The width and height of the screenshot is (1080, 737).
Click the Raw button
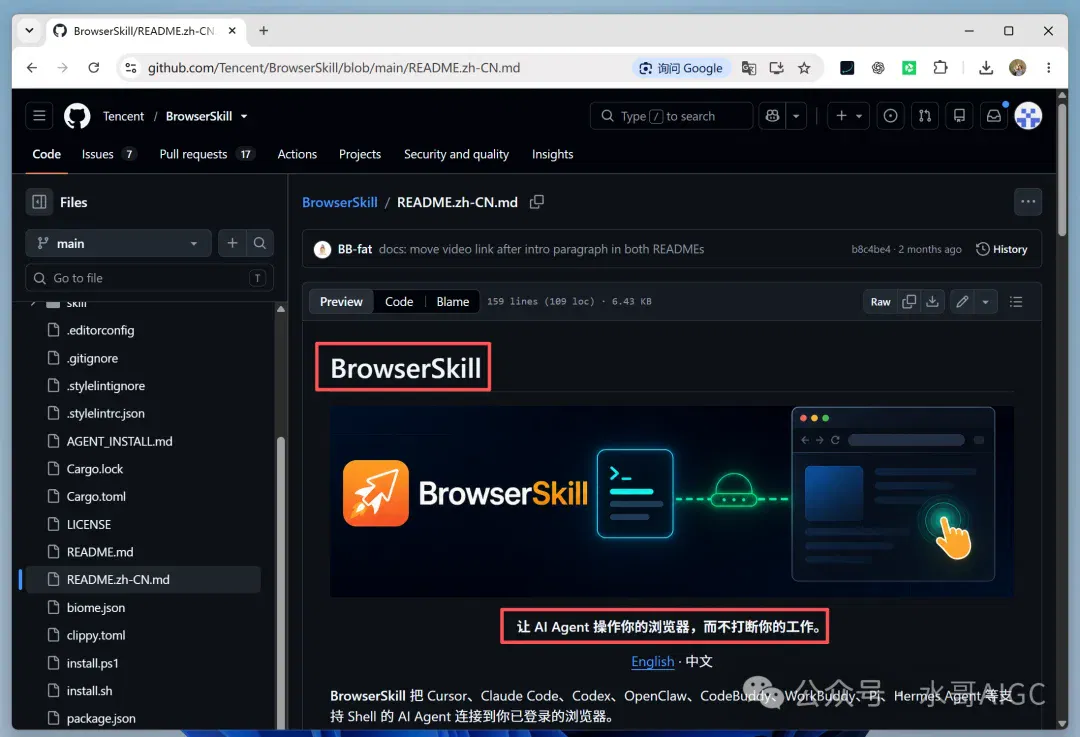[880, 302]
